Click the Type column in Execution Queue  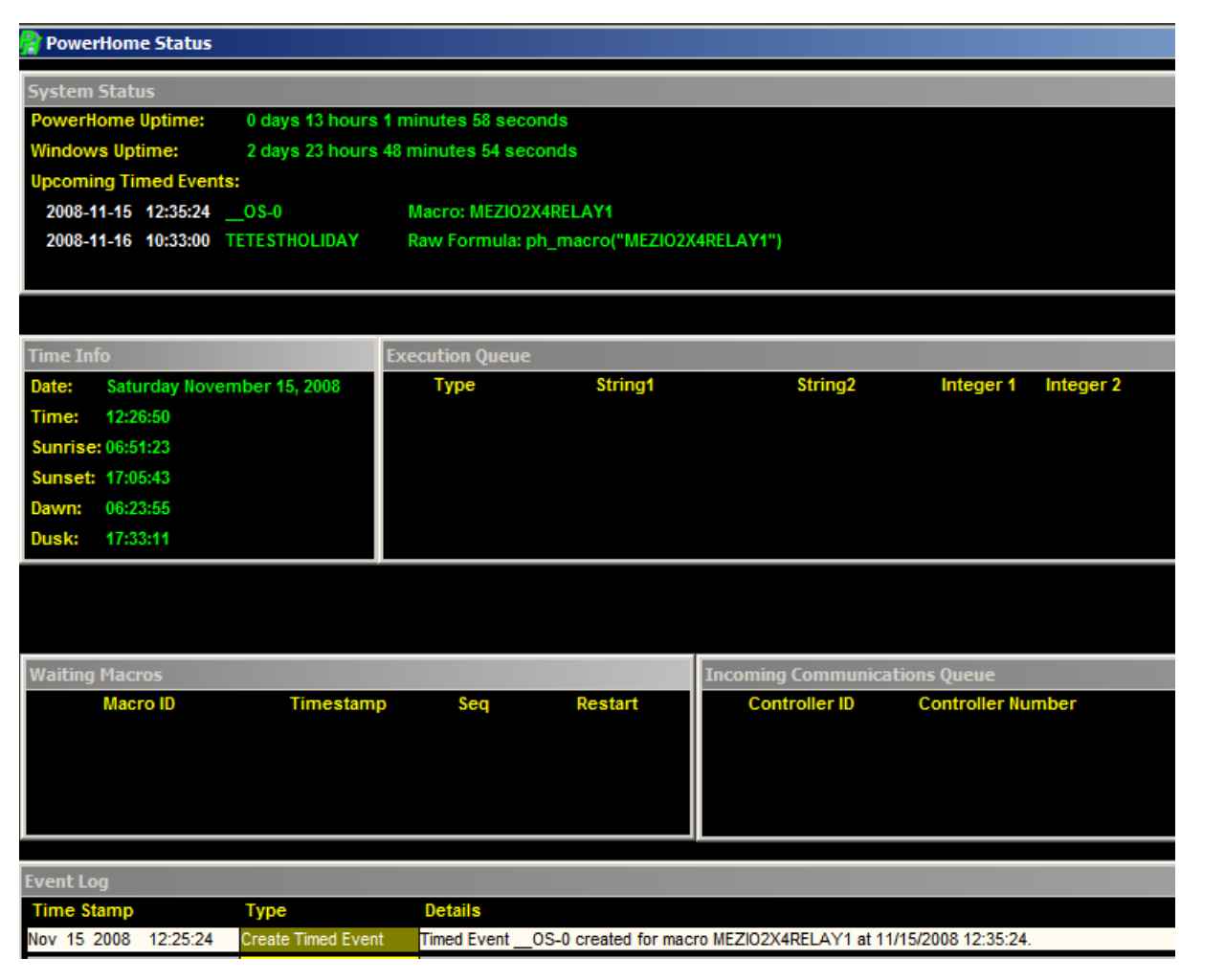(x=454, y=385)
